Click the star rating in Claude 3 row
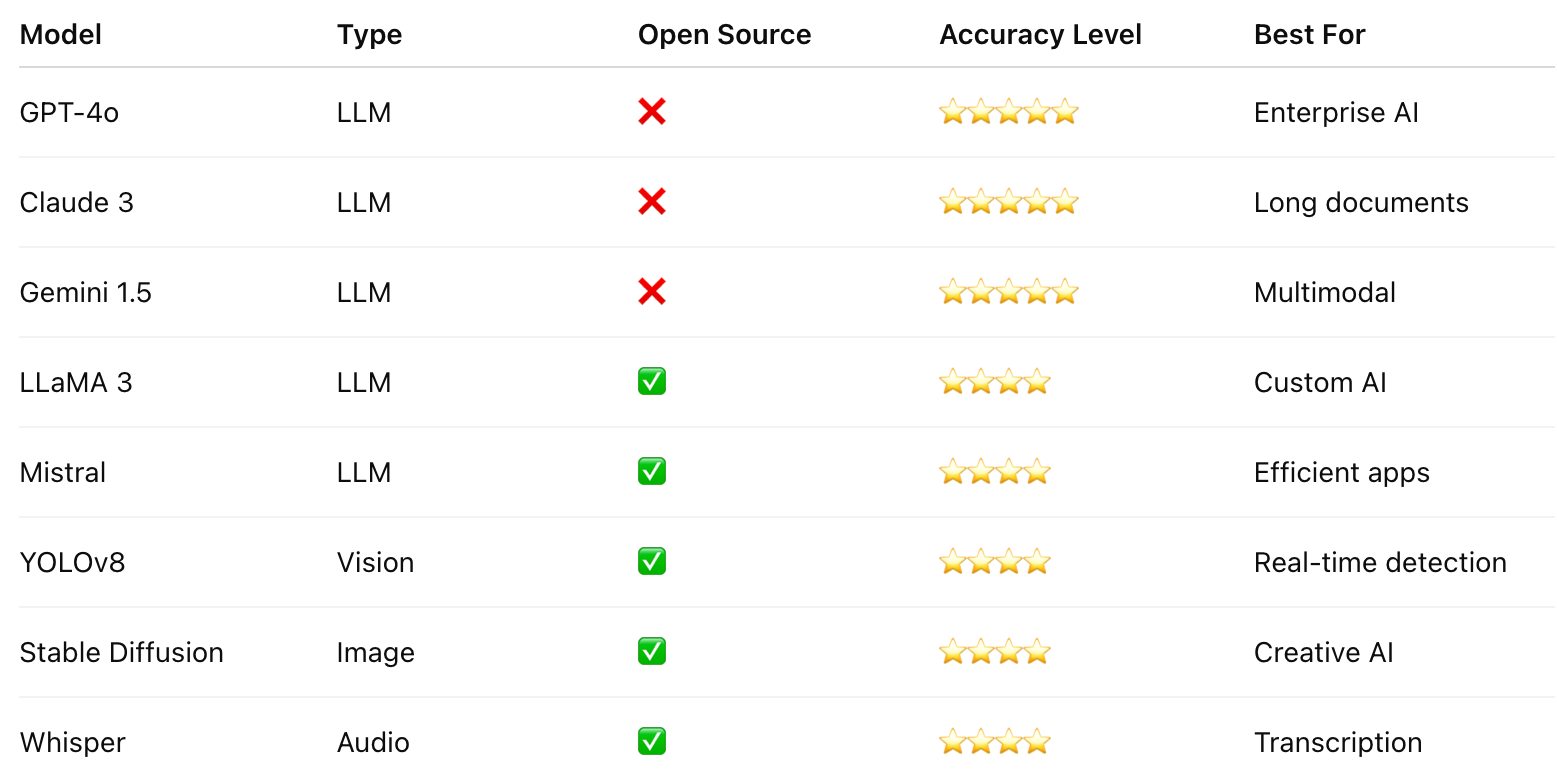 (x=1009, y=202)
